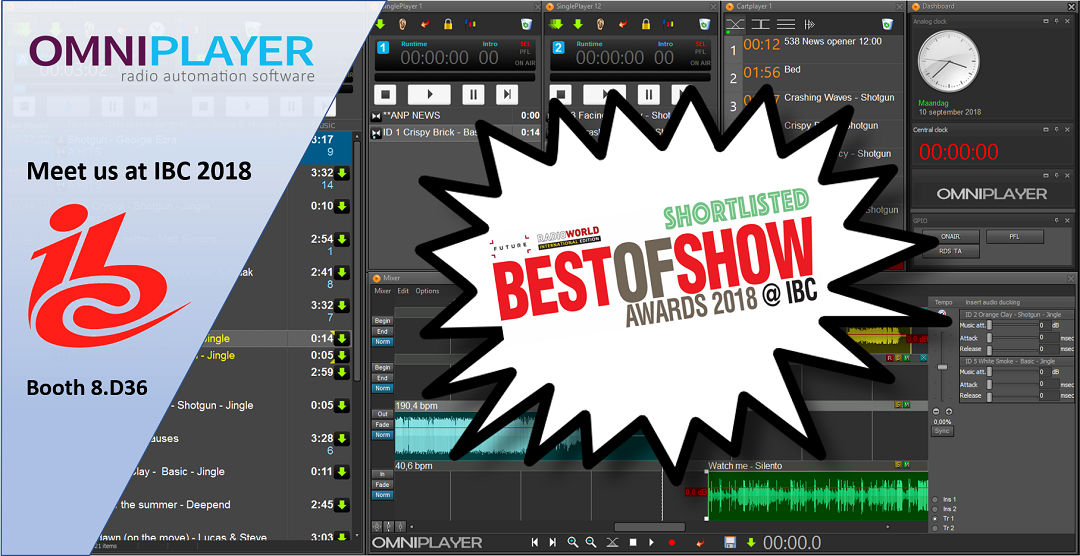Save the mix with the floppy disk icon
Image resolution: width=1080 pixels, height=556 pixels.
(x=730, y=542)
